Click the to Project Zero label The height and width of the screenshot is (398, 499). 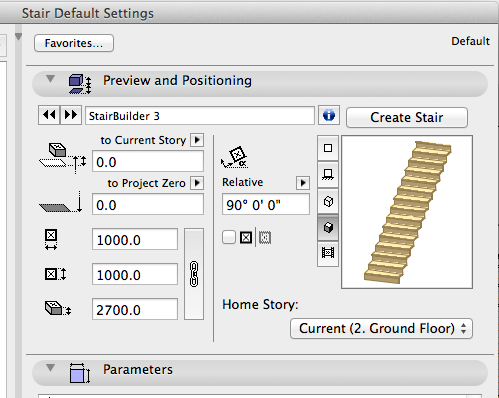(x=146, y=183)
